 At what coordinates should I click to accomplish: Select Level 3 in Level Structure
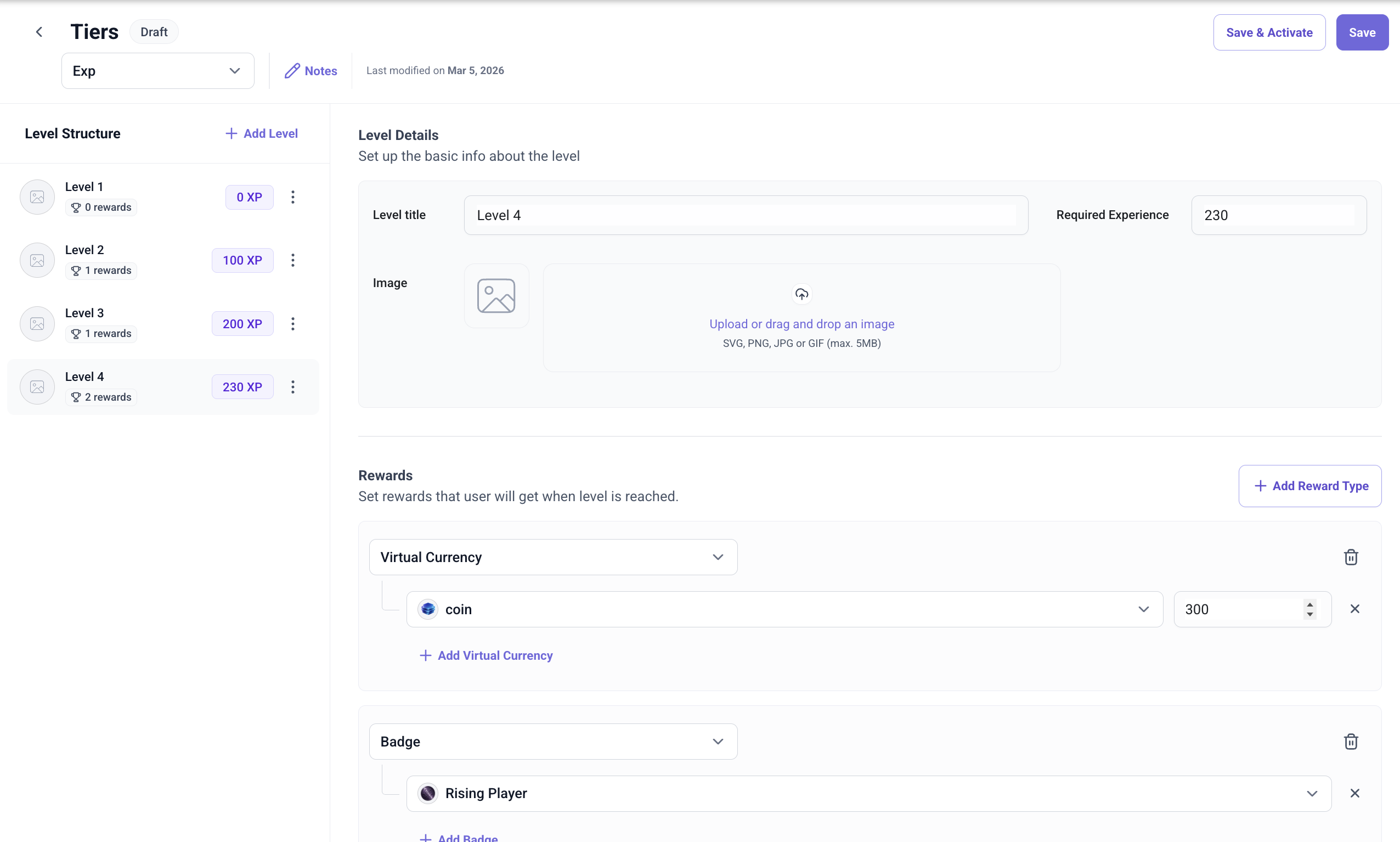(x=163, y=323)
